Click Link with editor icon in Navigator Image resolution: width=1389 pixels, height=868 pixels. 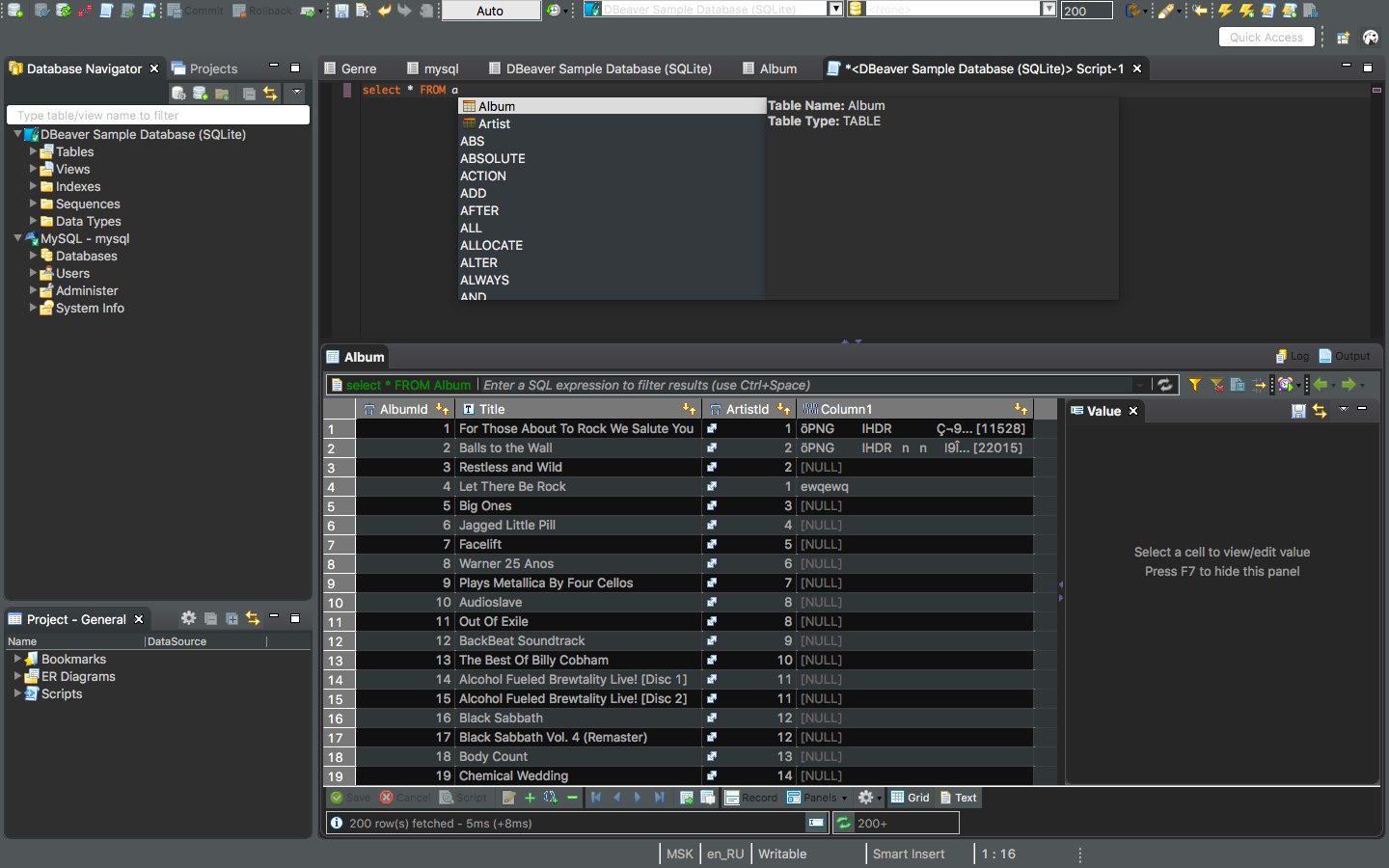(x=270, y=94)
